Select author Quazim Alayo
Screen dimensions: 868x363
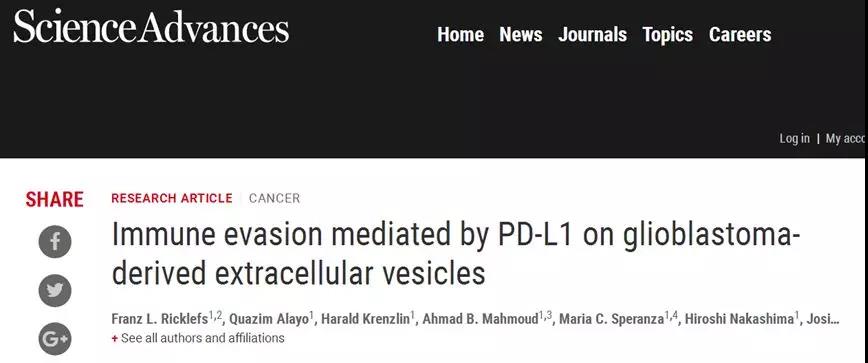(268, 319)
